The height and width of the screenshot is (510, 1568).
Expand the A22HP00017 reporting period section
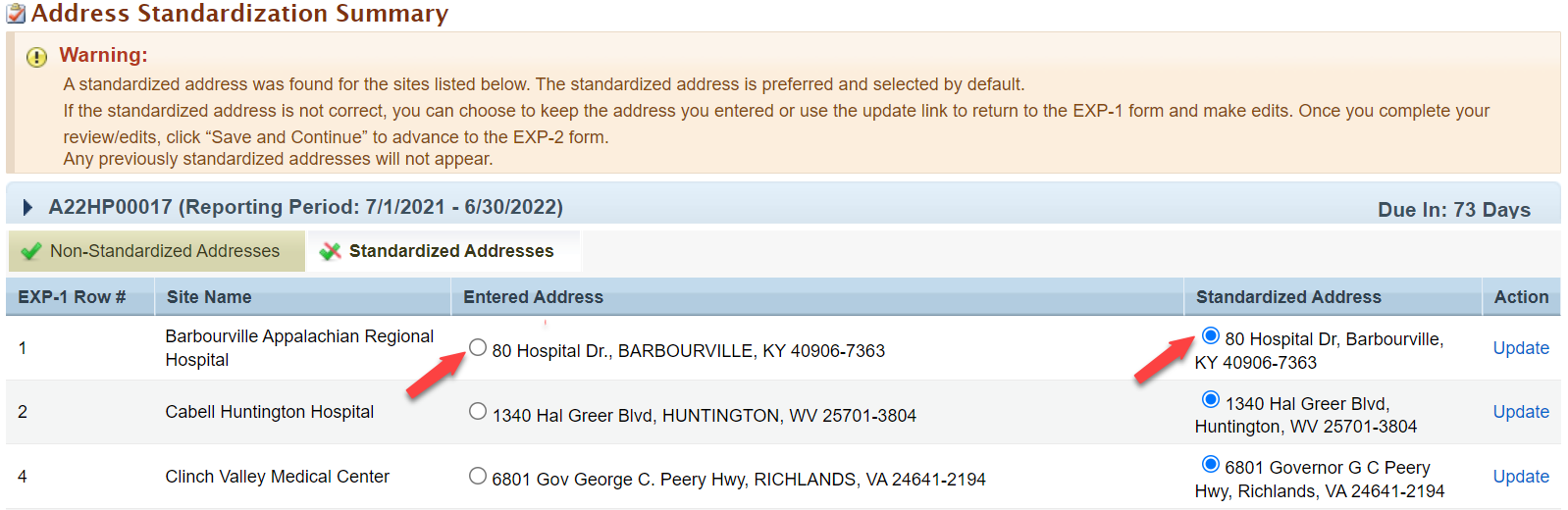point(28,207)
